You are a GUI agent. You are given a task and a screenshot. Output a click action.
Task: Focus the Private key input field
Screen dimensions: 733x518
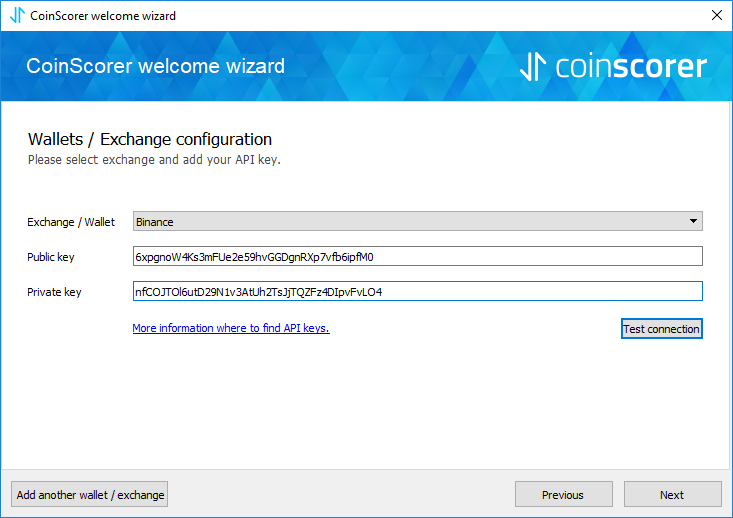click(x=417, y=291)
